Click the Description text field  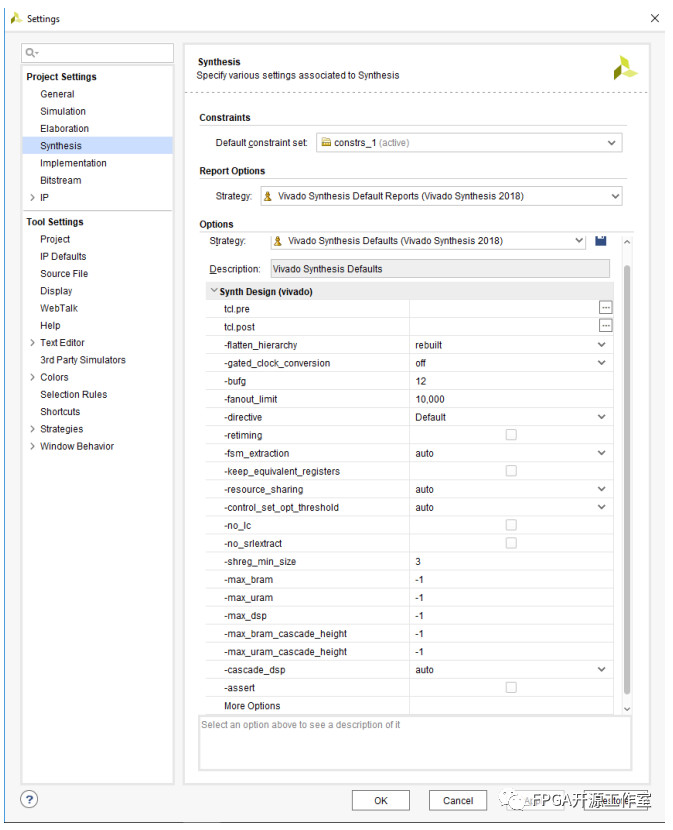[440, 269]
